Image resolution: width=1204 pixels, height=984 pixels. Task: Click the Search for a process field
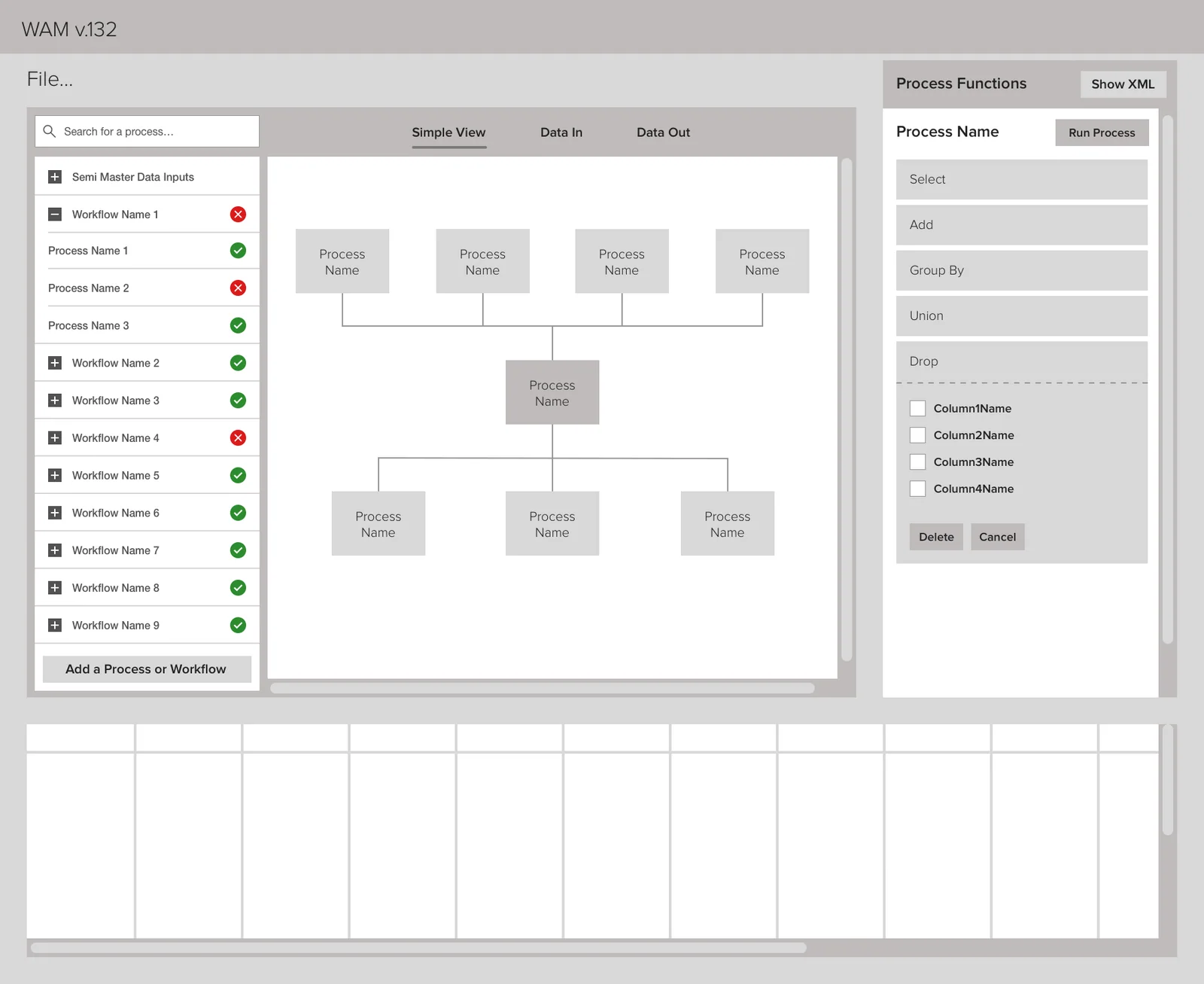pyautogui.click(x=147, y=131)
